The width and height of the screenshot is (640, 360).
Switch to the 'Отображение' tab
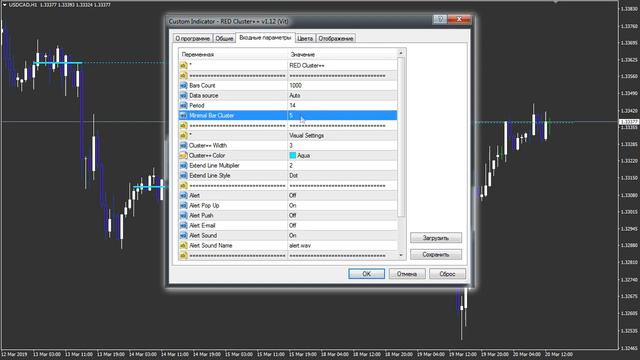coord(336,38)
